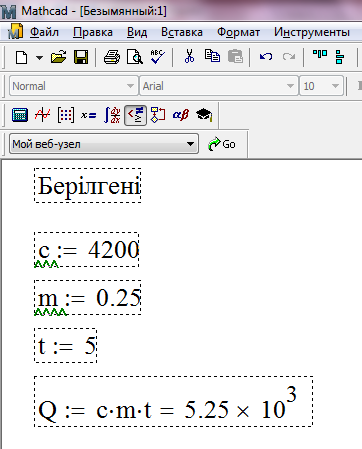Open the Calculator toolbar
Screen dimensions: 362x449
[20, 115]
